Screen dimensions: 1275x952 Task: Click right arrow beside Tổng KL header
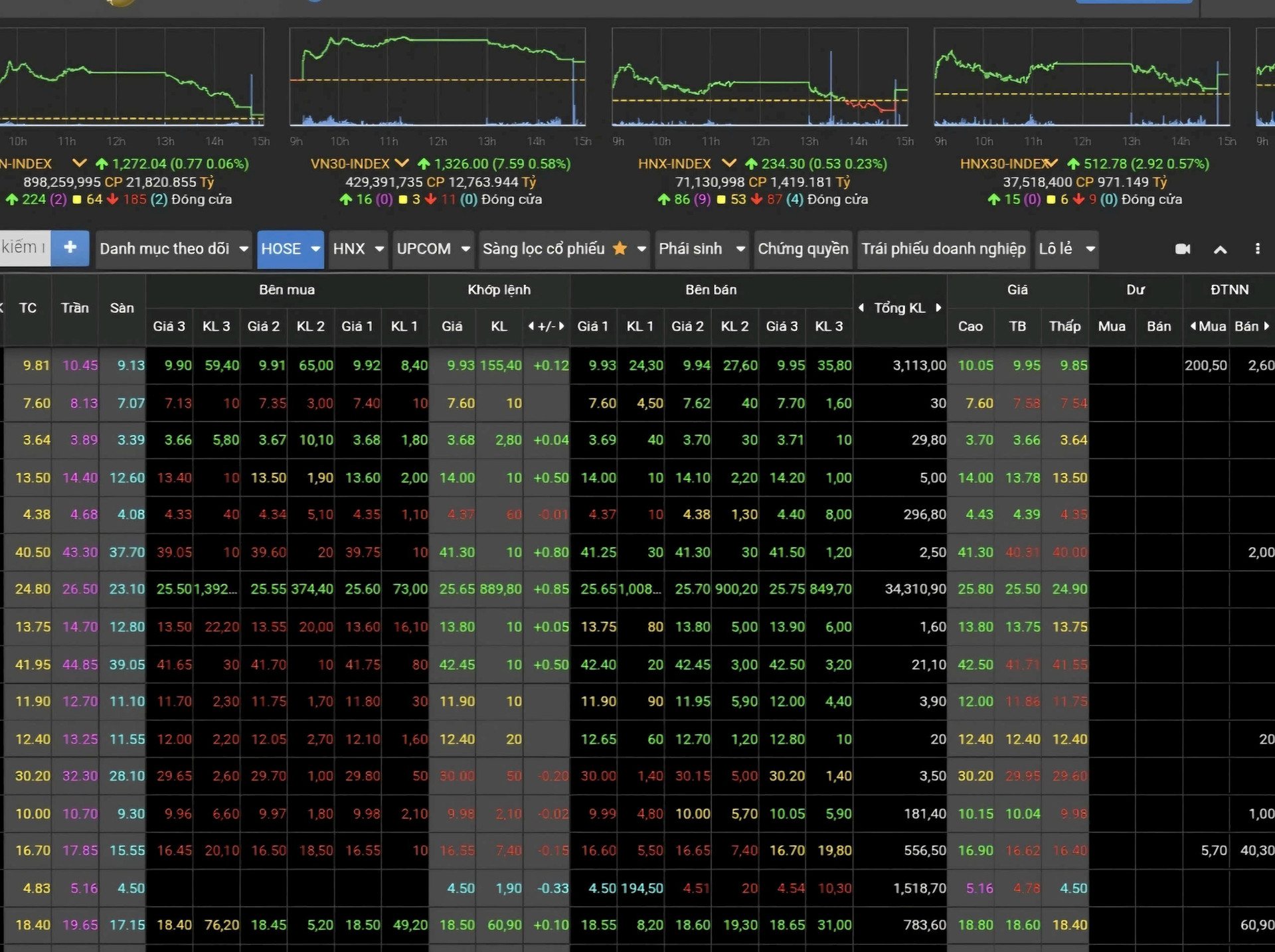point(938,307)
